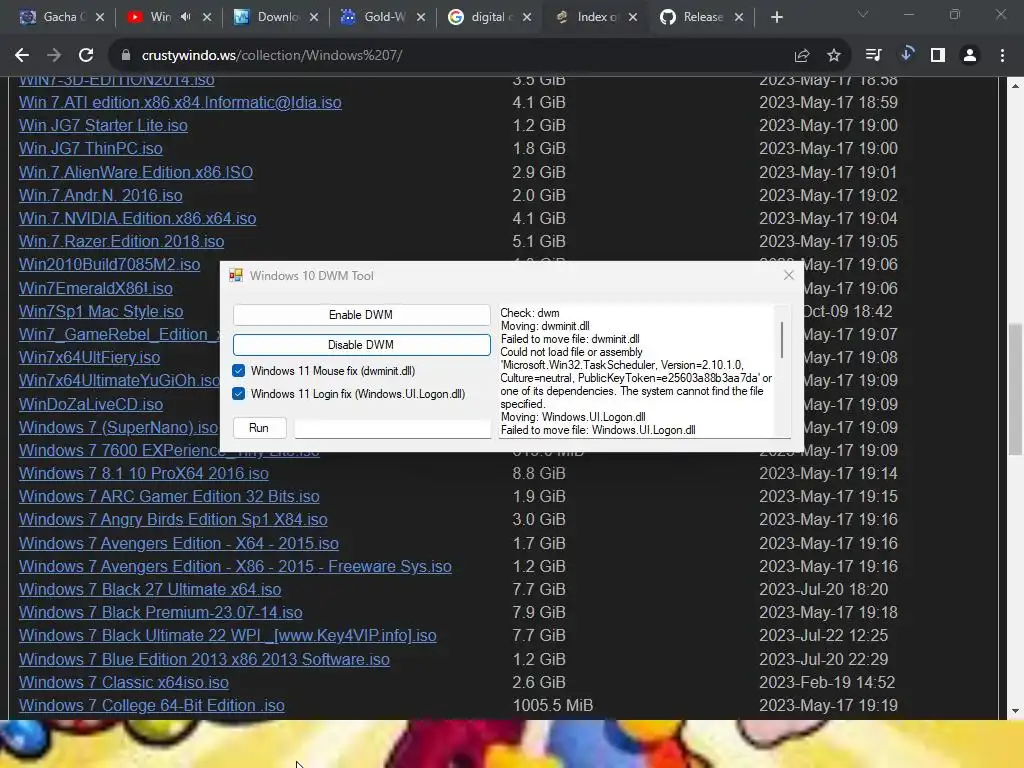Screen dimensions: 1024x768
Task: Open Win.7.NVIDIA.Edition.x86.x64.iso link
Action: (137, 218)
